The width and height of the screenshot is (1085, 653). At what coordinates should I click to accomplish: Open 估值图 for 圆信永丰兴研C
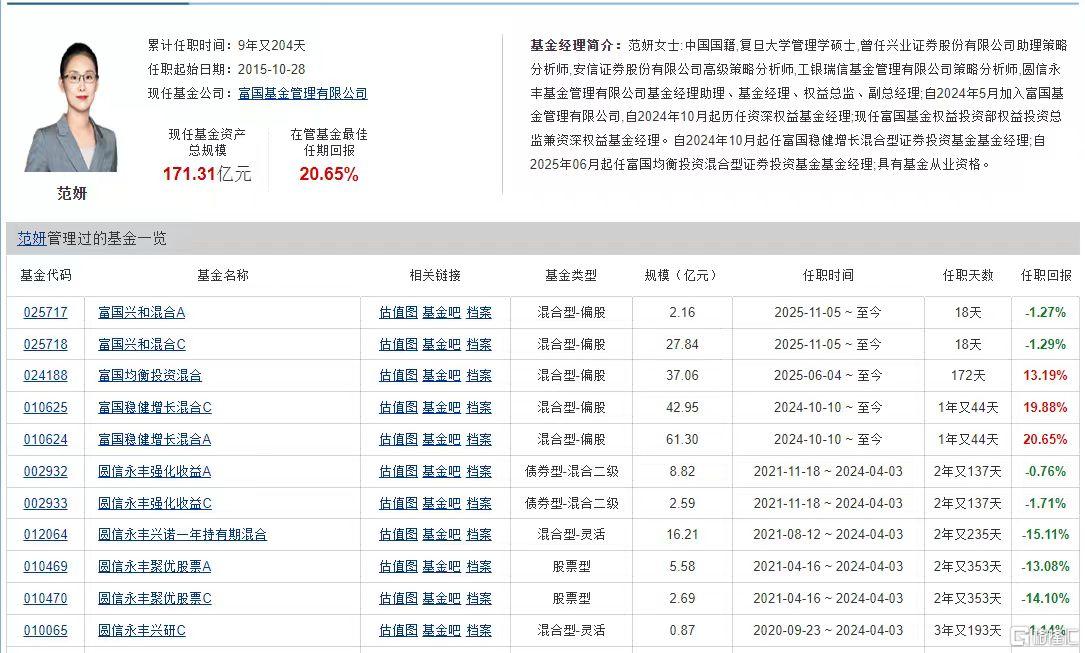pyautogui.click(x=397, y=631)
